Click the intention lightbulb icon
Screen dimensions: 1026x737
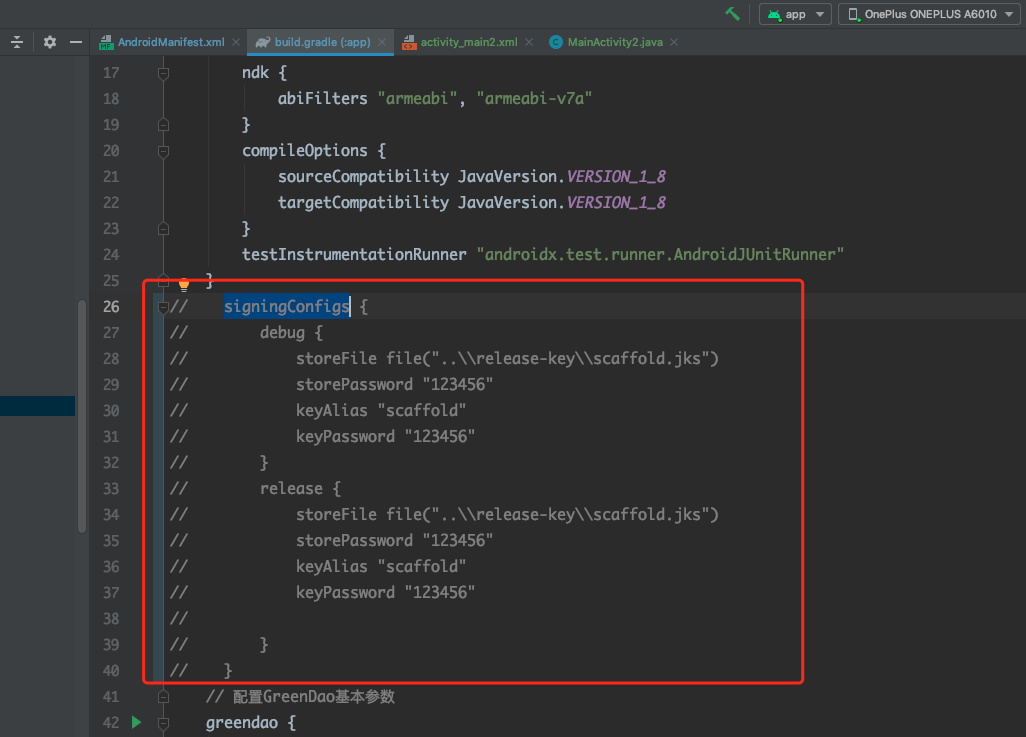coord(184,284)
